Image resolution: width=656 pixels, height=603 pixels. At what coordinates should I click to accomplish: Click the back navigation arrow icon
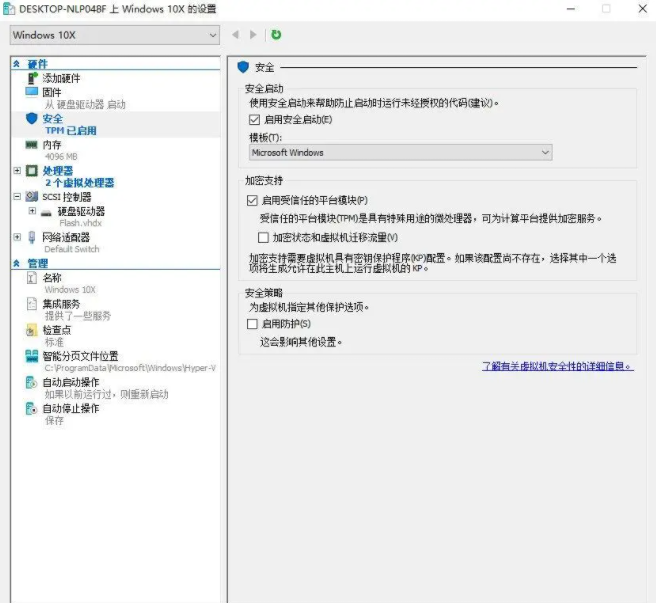tap(236, 35)
